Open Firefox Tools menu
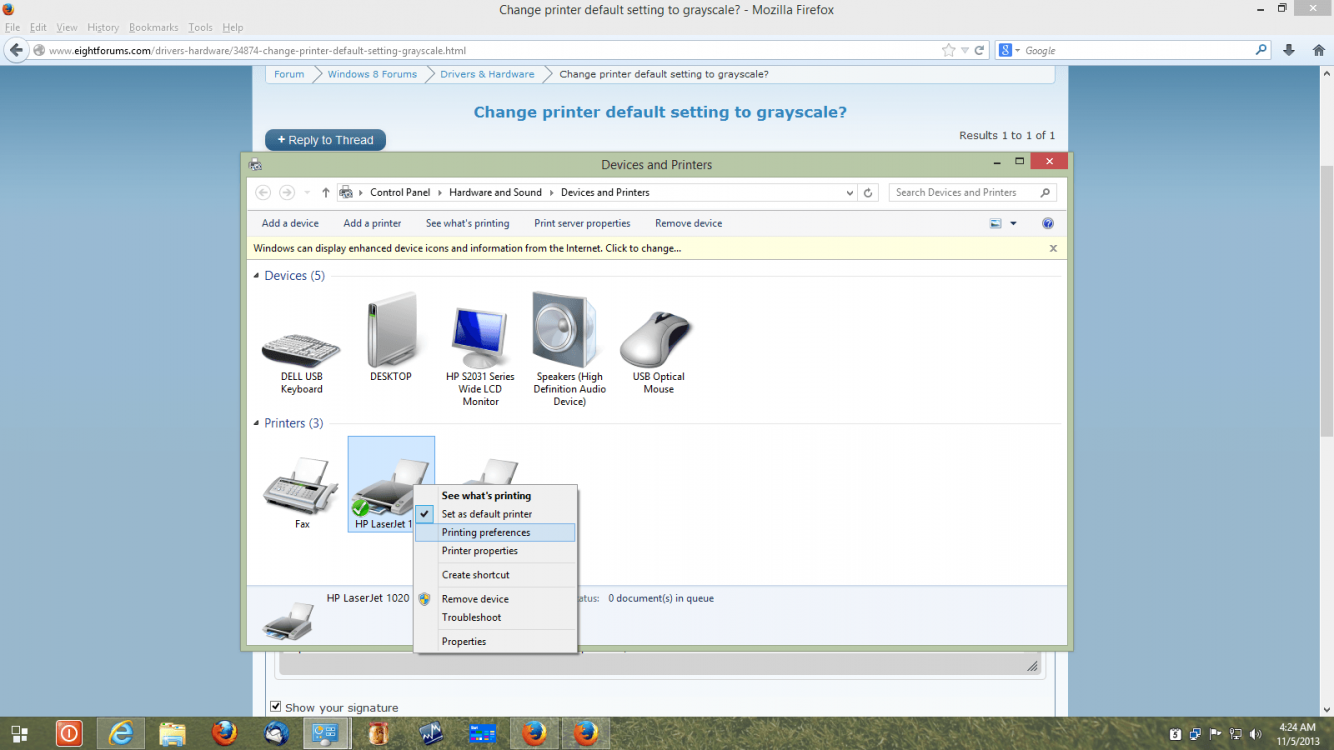This screenshot has width=1334, height=750. point(200,28)
